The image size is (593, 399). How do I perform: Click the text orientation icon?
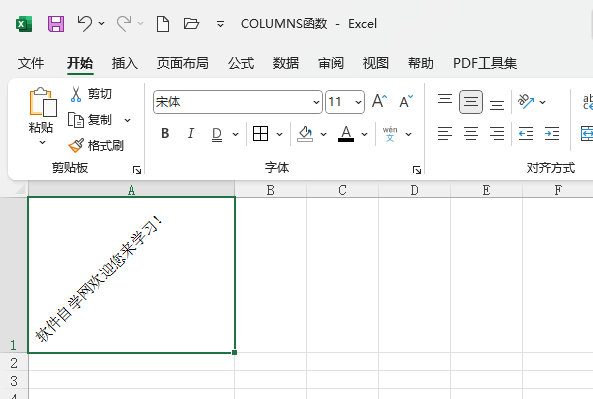click(x=526, y=101)
